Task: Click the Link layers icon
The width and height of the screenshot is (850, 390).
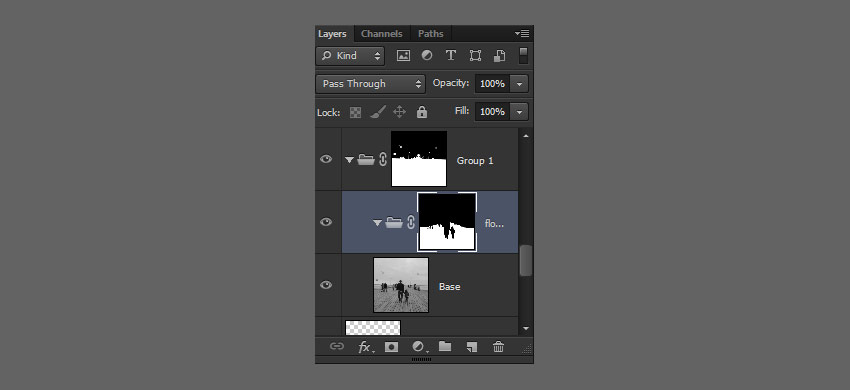Action: point(337,347)
